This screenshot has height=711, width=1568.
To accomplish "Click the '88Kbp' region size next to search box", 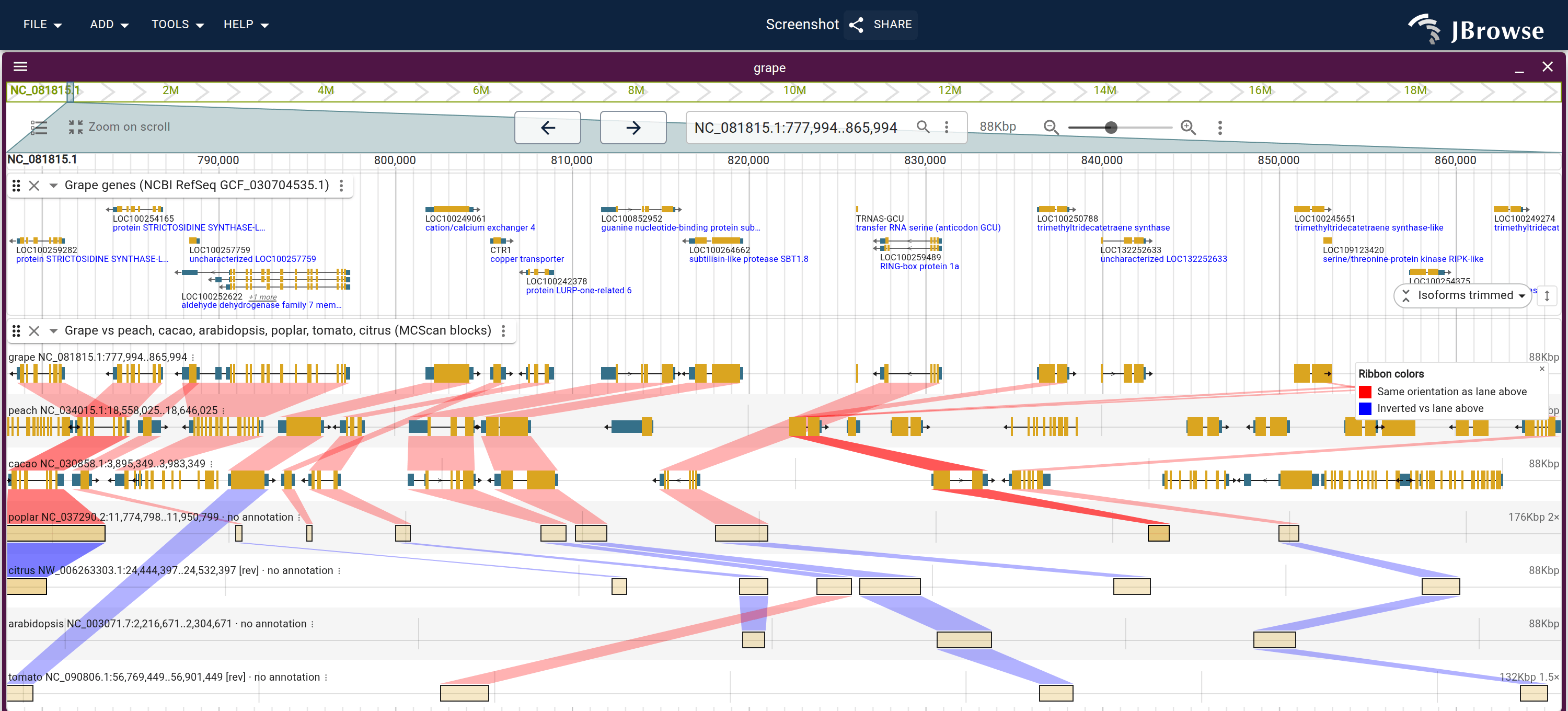I will (x=998, y=127).
